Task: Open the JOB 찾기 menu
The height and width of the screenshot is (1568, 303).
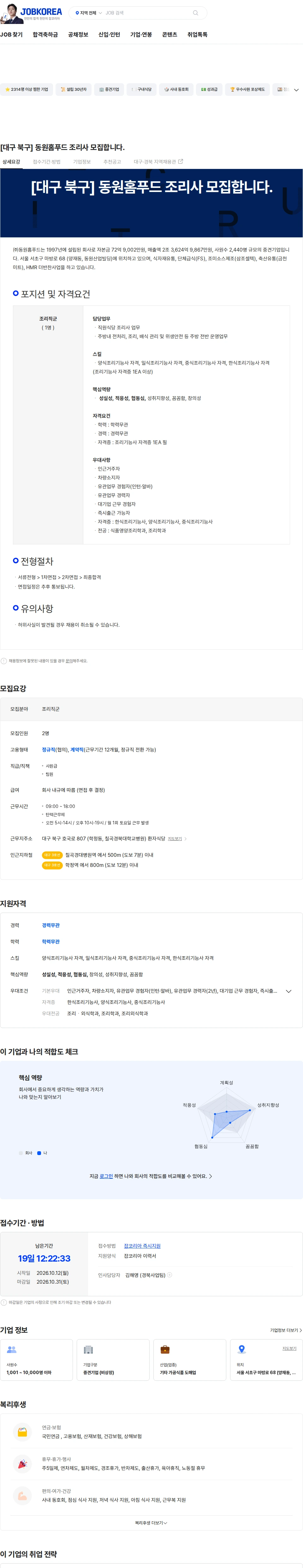Action: (x=12, y=35)
